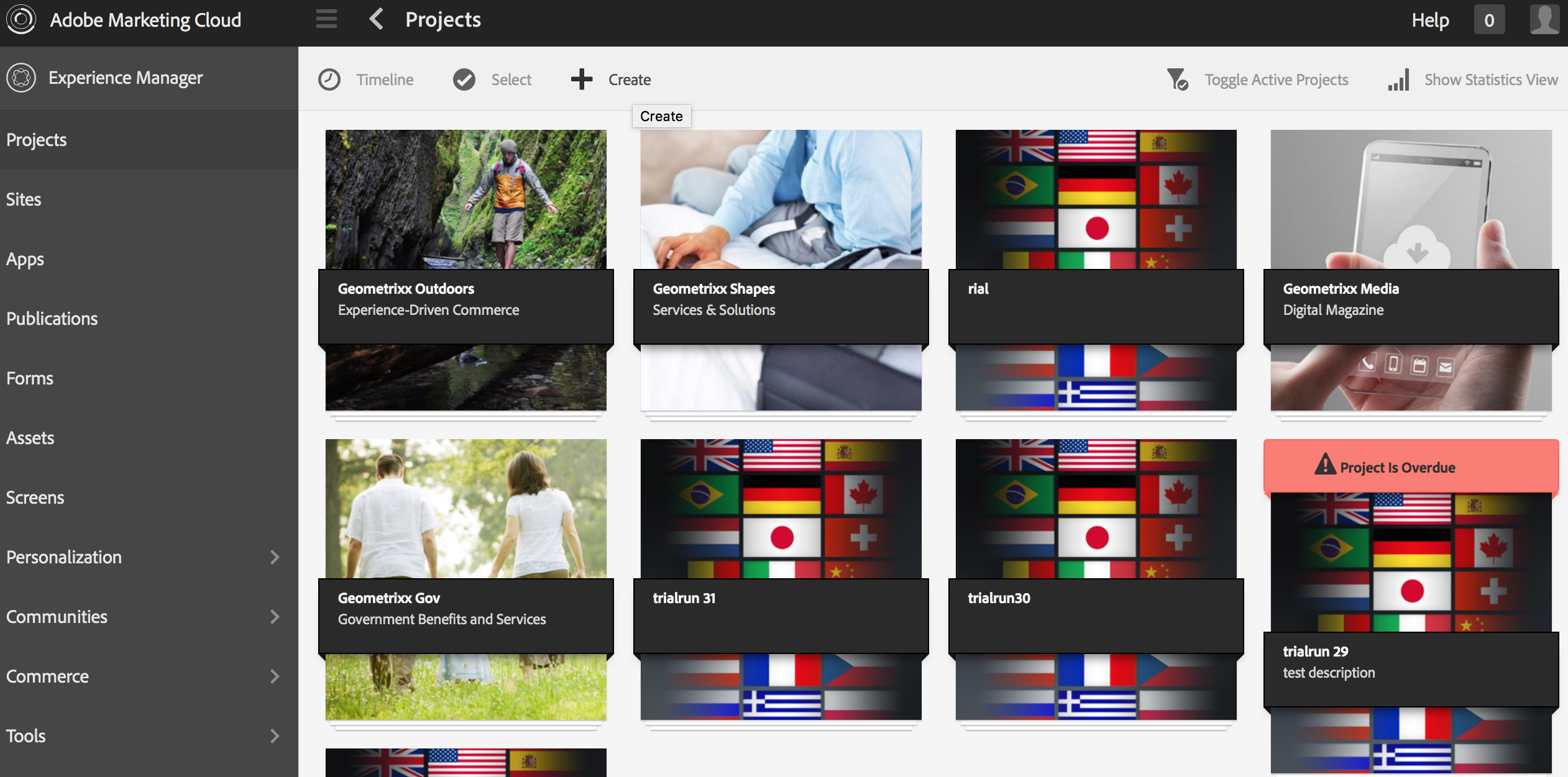Image resolution: width=1568 pixels, height=777 pixels.
Task: Click the Experience Manager circular icon
Action: [x=21, y=78]
